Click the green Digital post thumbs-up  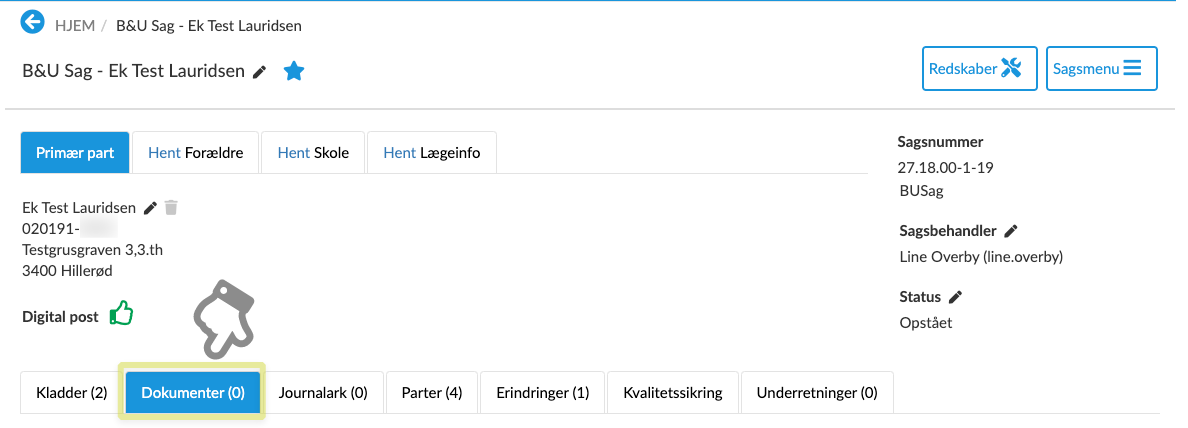click(x=121, y=314)
